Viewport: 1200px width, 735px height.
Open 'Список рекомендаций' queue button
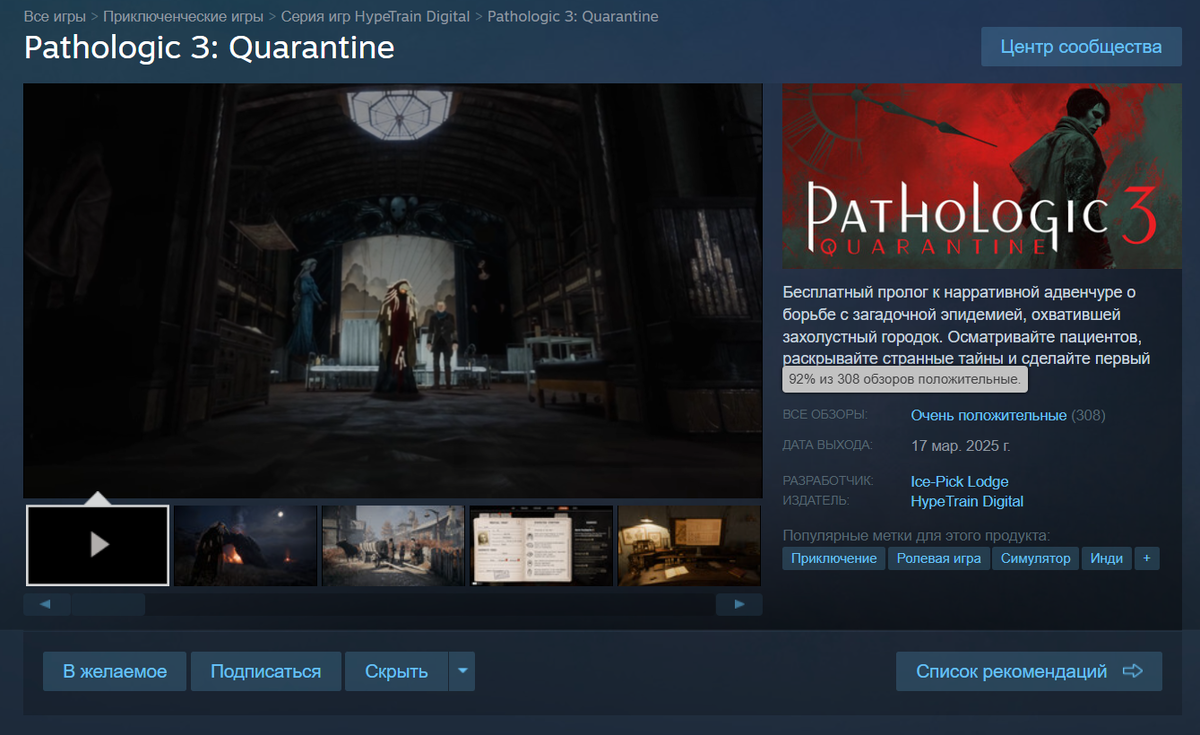pyautogui.click(x=1029, y=671)
